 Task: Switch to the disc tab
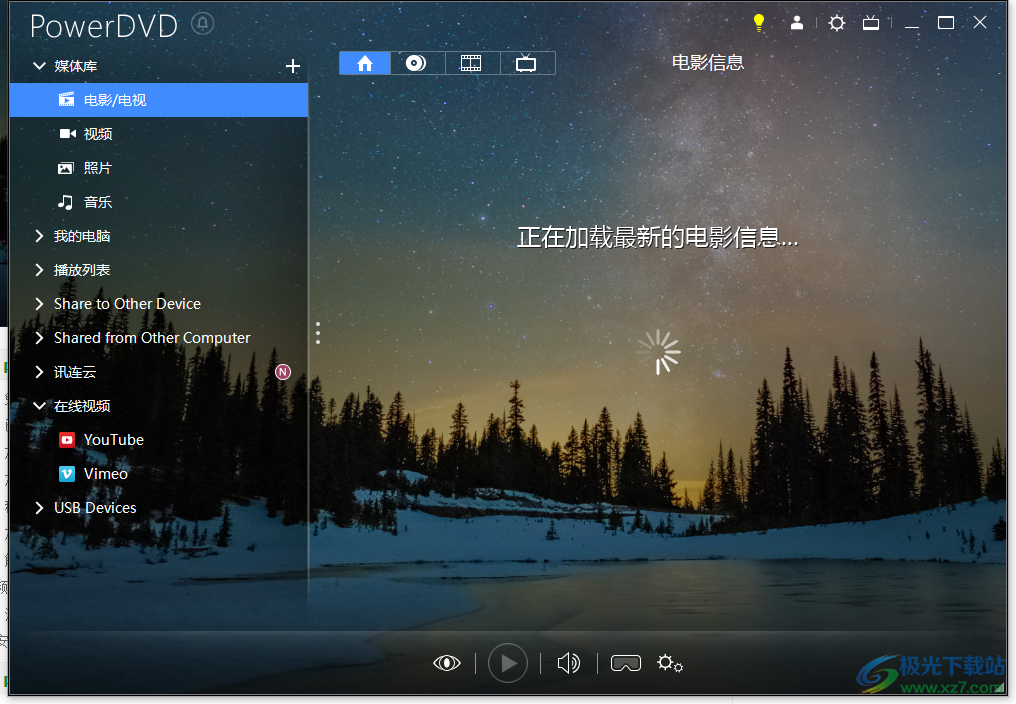click(x=416, y=63)
